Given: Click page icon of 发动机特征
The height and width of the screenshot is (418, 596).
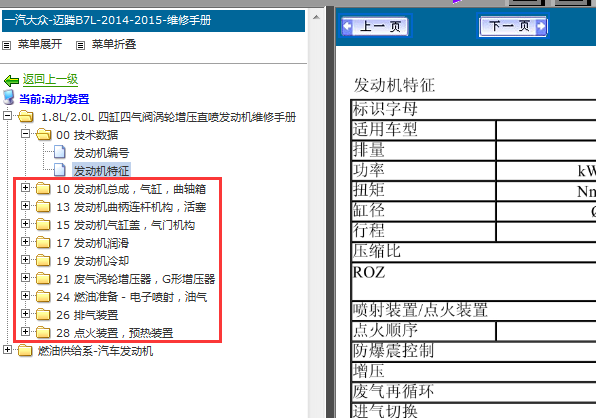Looking at the screenshot, I should point(60,170).
